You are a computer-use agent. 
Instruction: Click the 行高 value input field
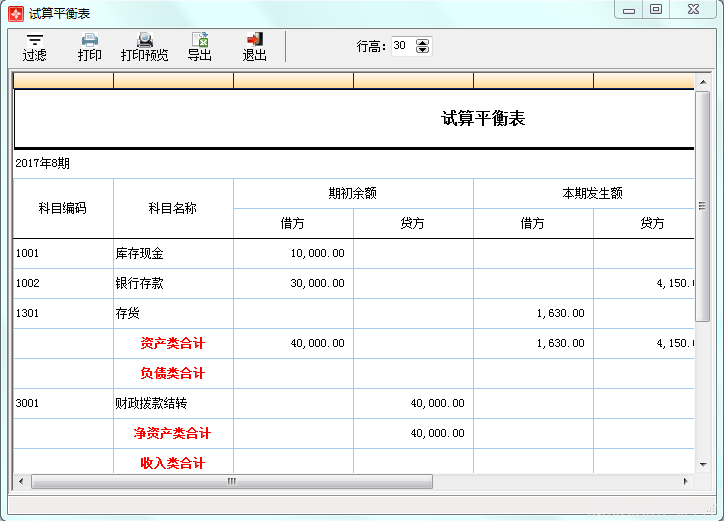point(401,46)
